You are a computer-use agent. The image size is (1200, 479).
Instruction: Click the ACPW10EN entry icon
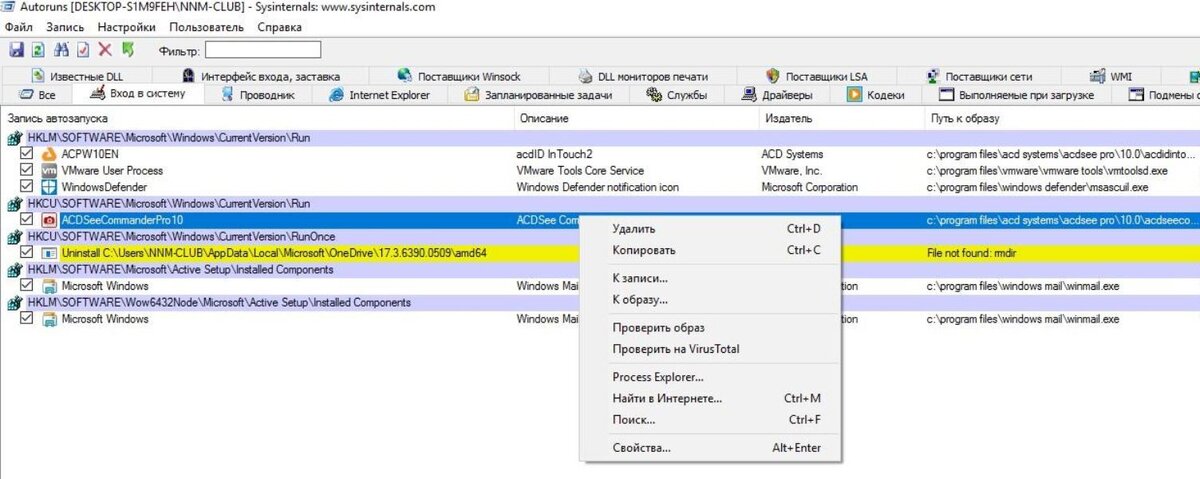coord(49,154)
